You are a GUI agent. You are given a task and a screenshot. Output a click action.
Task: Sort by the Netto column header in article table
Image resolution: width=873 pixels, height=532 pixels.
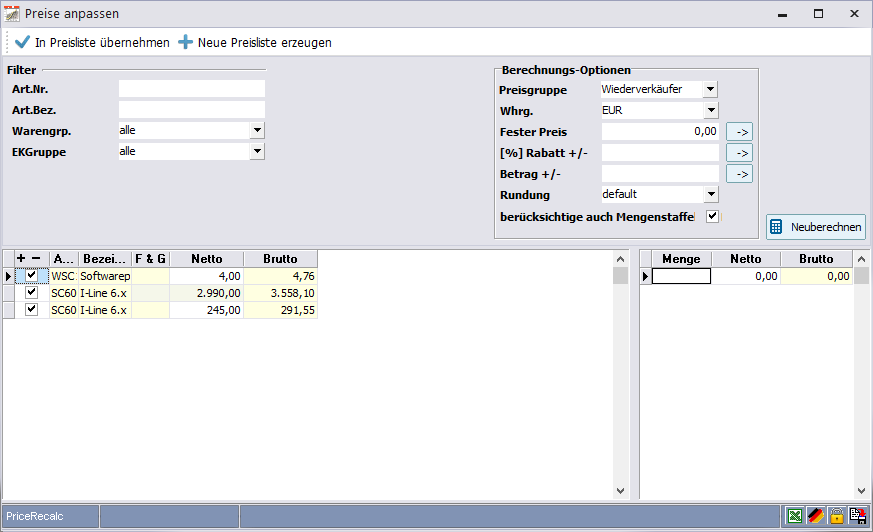pos(206,258)
